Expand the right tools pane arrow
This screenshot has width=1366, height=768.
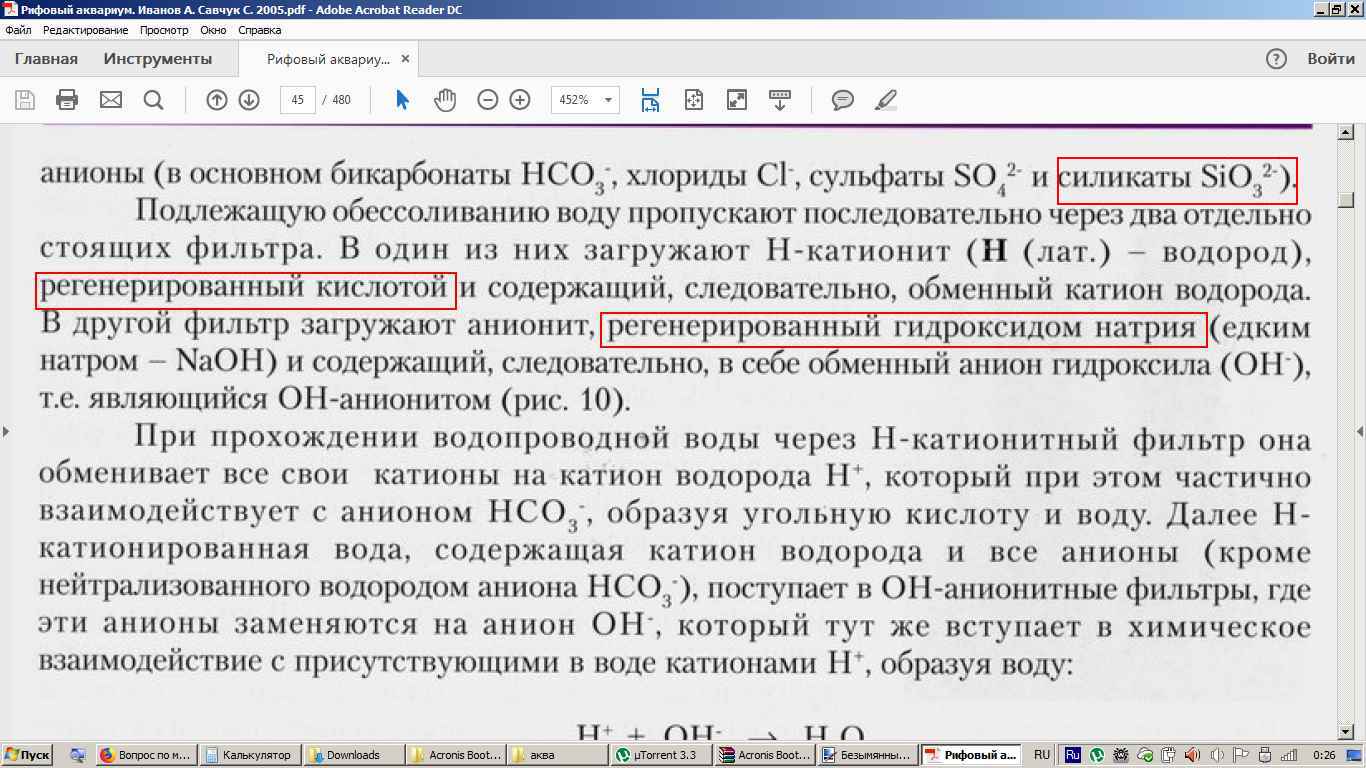[1360, 432]
